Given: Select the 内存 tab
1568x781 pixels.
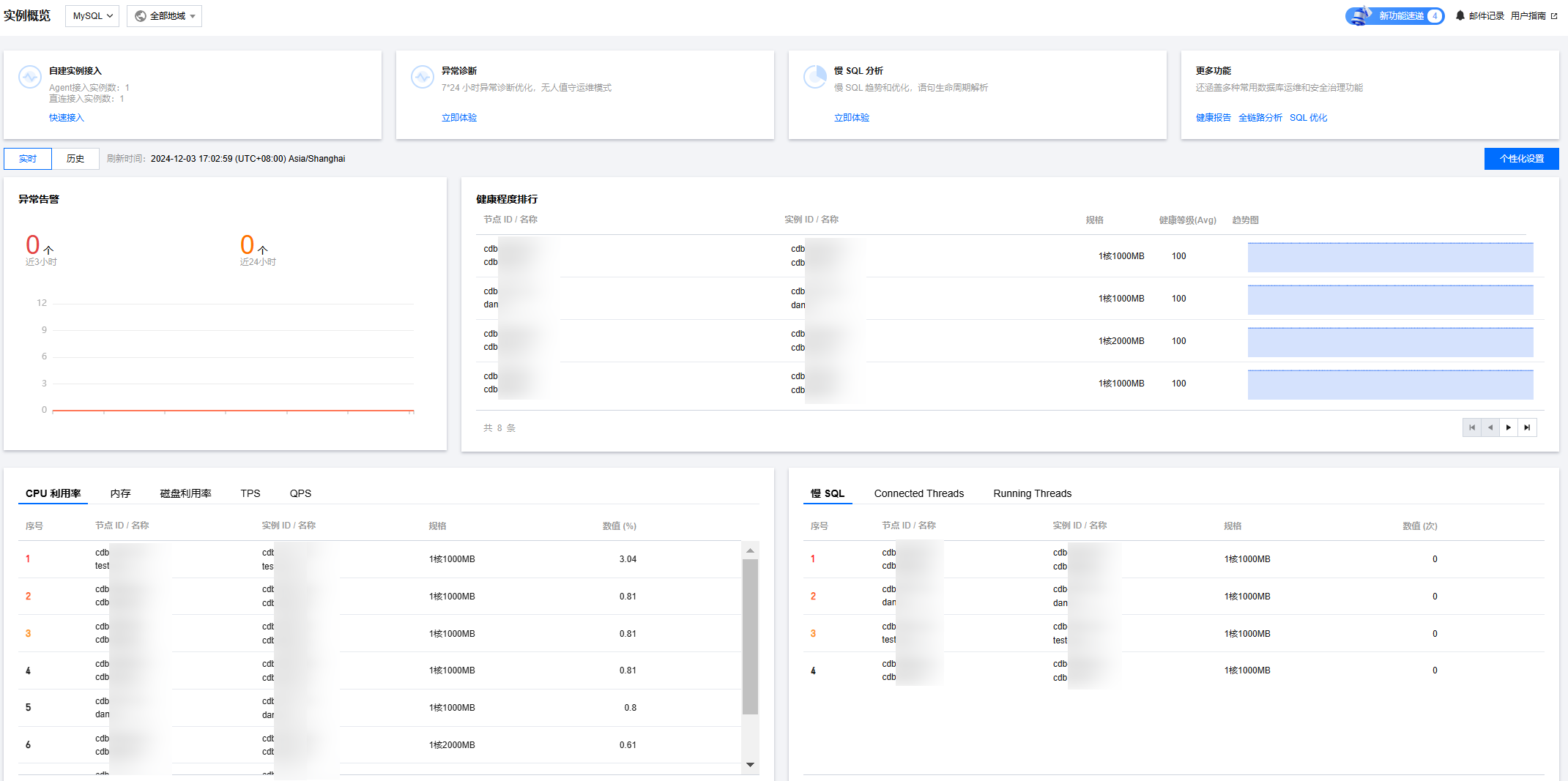Looking at the screenshot, I should (121, 493).
